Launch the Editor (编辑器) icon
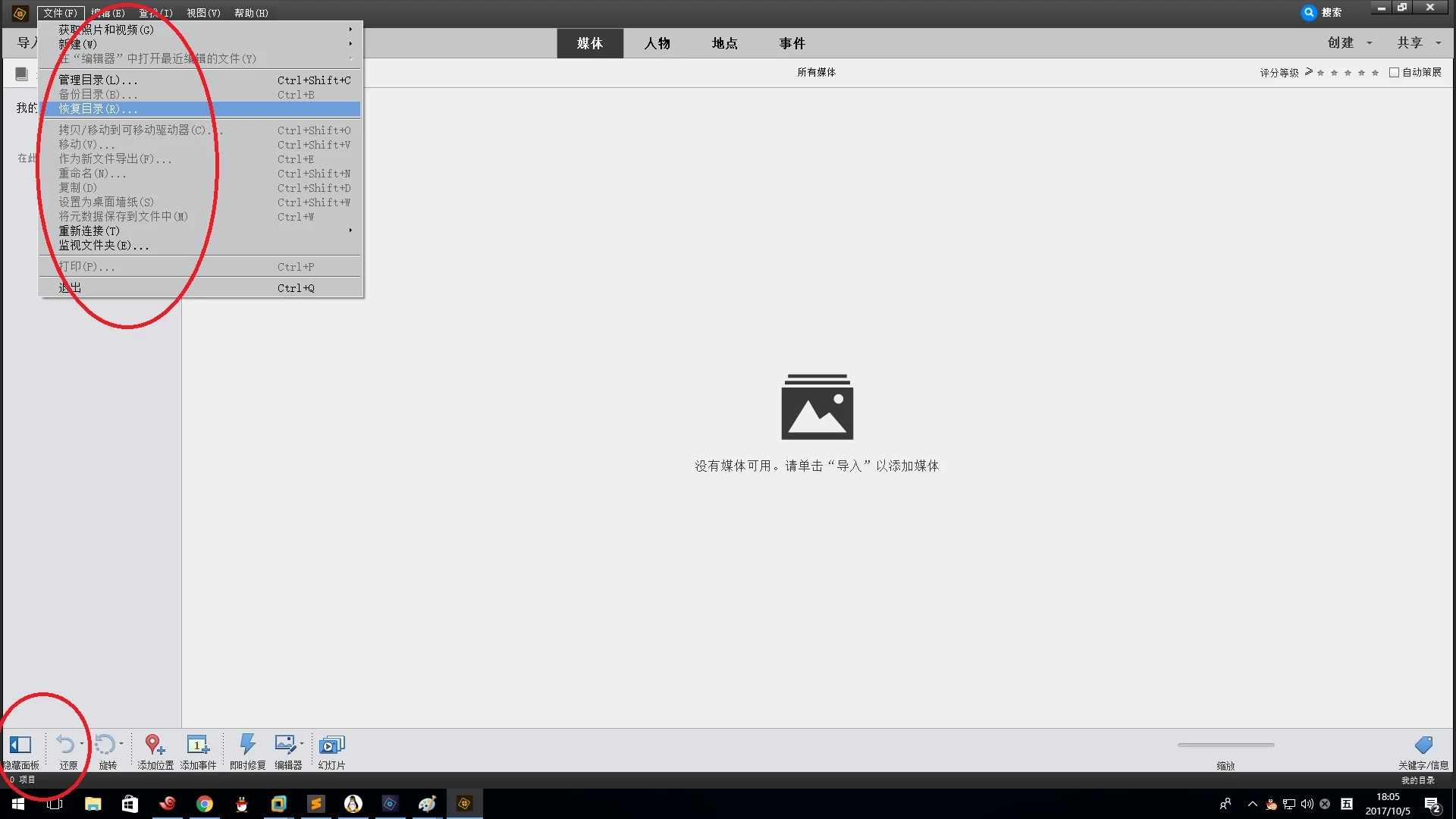This screenshot has width=1456, height=819. point(285,745)
